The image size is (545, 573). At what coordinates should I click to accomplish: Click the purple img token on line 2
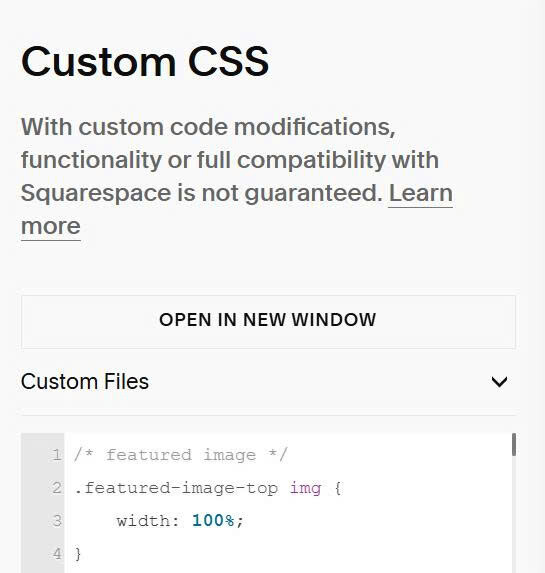tap(306, 488)
